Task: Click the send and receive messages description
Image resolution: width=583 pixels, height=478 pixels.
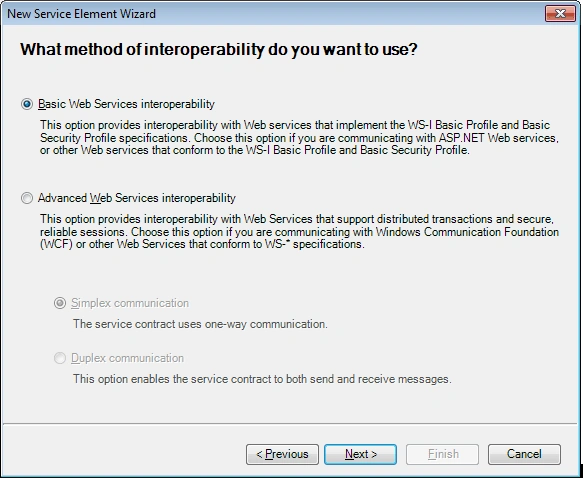Action: click(262, 379)
